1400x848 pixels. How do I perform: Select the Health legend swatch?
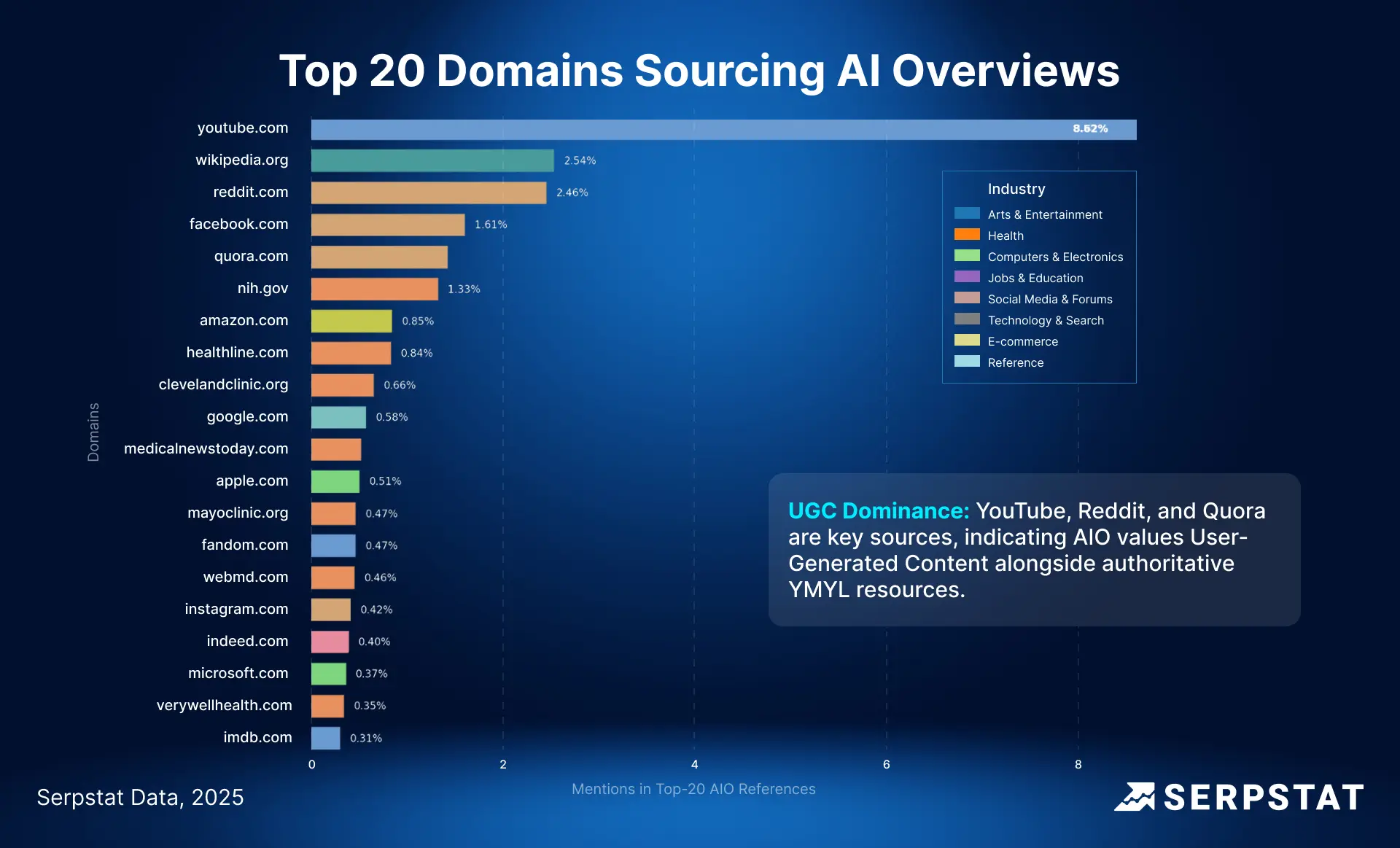pyautogui.click(x=968, y=235)
